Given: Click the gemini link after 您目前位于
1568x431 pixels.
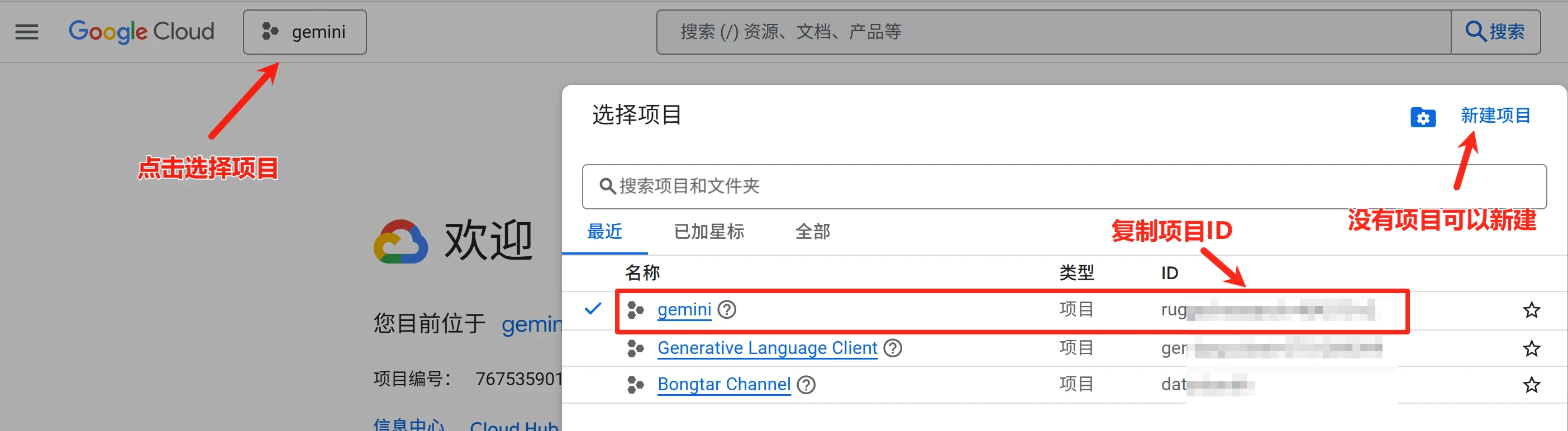Looking at the screenshot, I should click(x=531, y=324).
